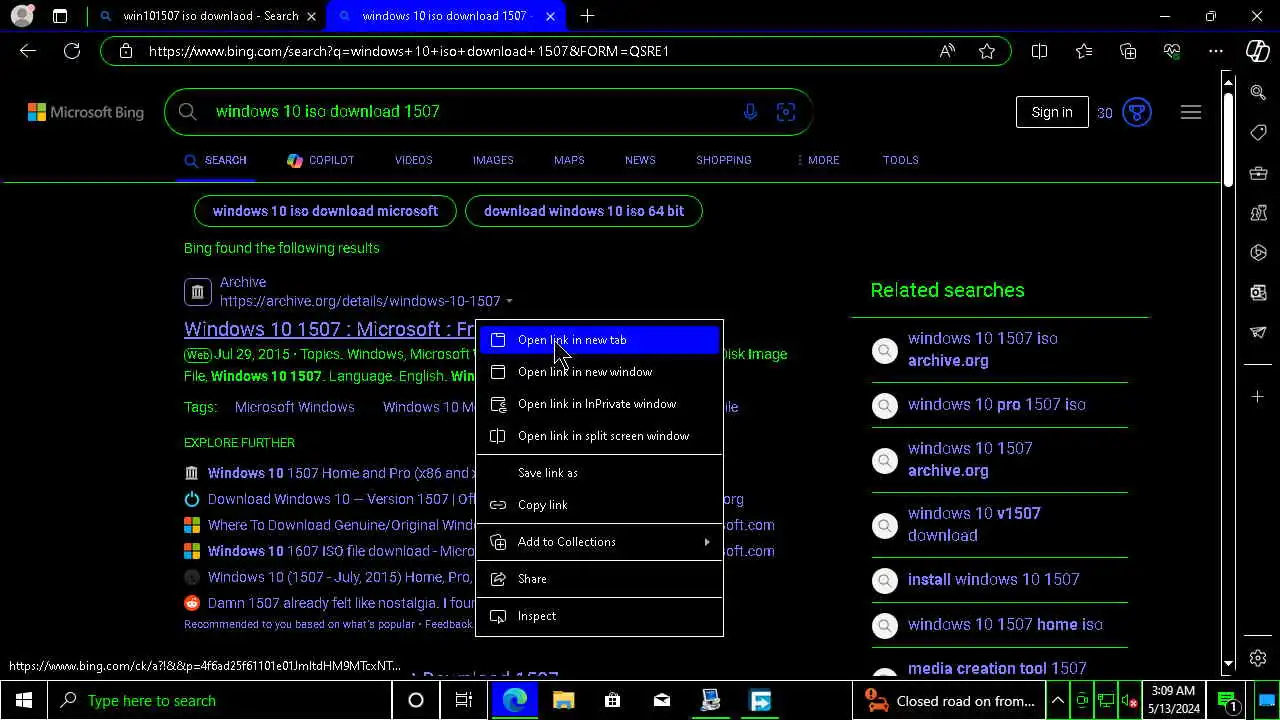Add this page to favorites star
Viewport: 1280px width, 720px height.
click(987, 51)
